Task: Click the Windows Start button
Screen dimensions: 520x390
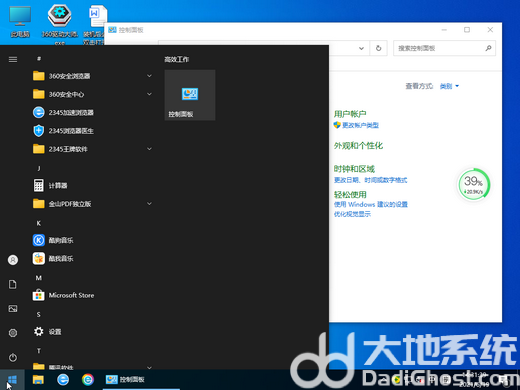Action: click(12, 379)
